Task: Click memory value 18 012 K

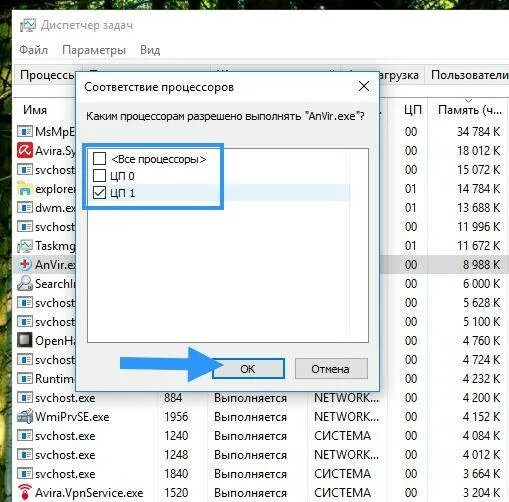Action: click(478, 151)
